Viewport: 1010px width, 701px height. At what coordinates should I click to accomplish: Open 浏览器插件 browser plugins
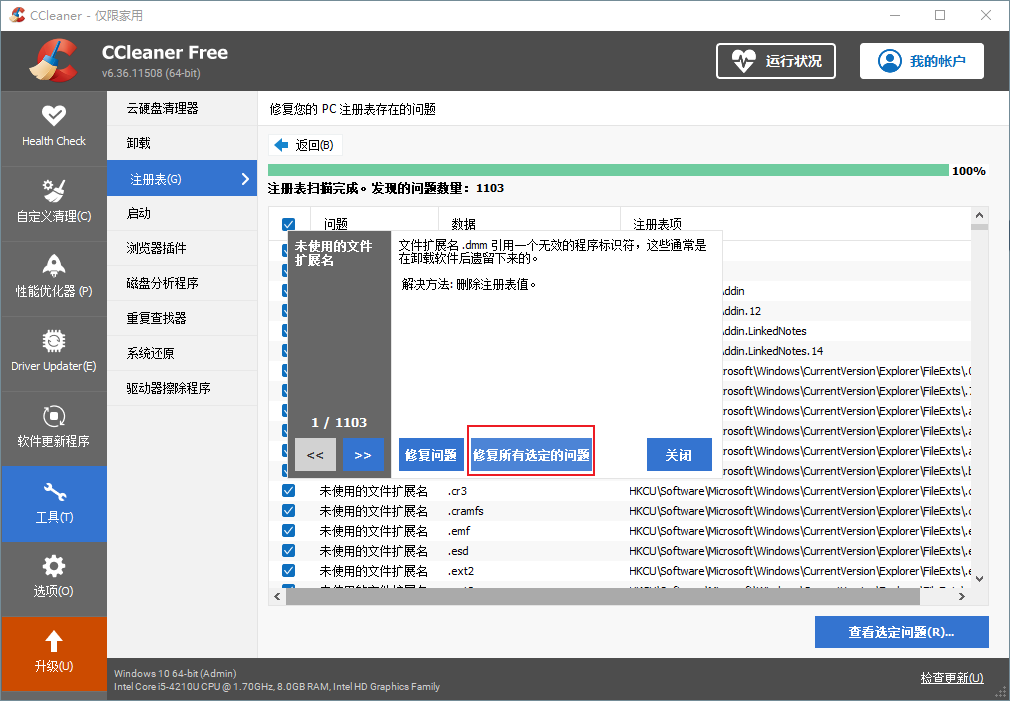182,248
